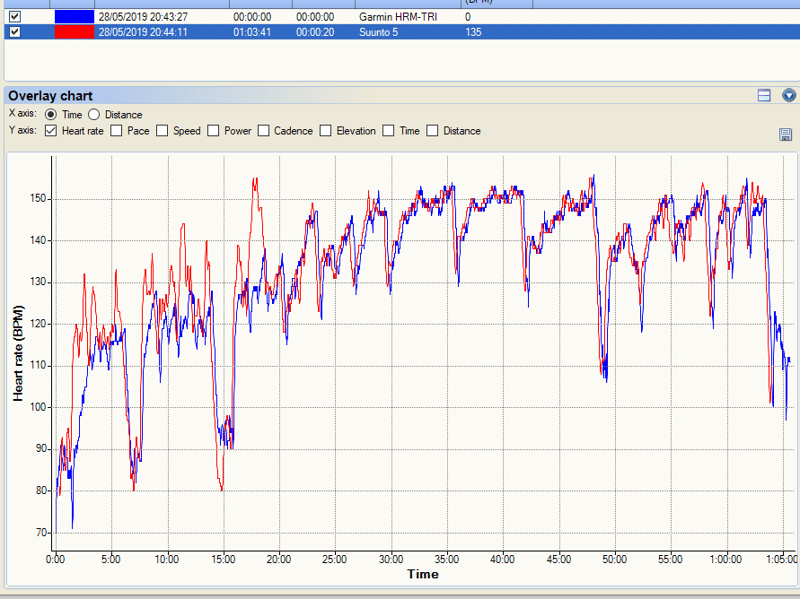Click the Garmin HRM-TRI device name
Screen dimensions: 800x599
(398, 17)
